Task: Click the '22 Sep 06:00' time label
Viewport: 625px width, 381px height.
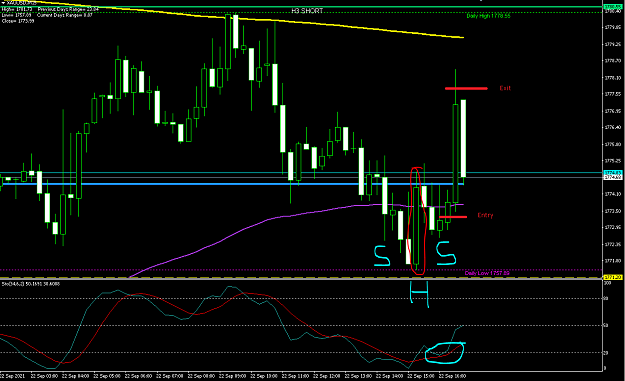Action: pyautogui.click(x=138, y=376)
